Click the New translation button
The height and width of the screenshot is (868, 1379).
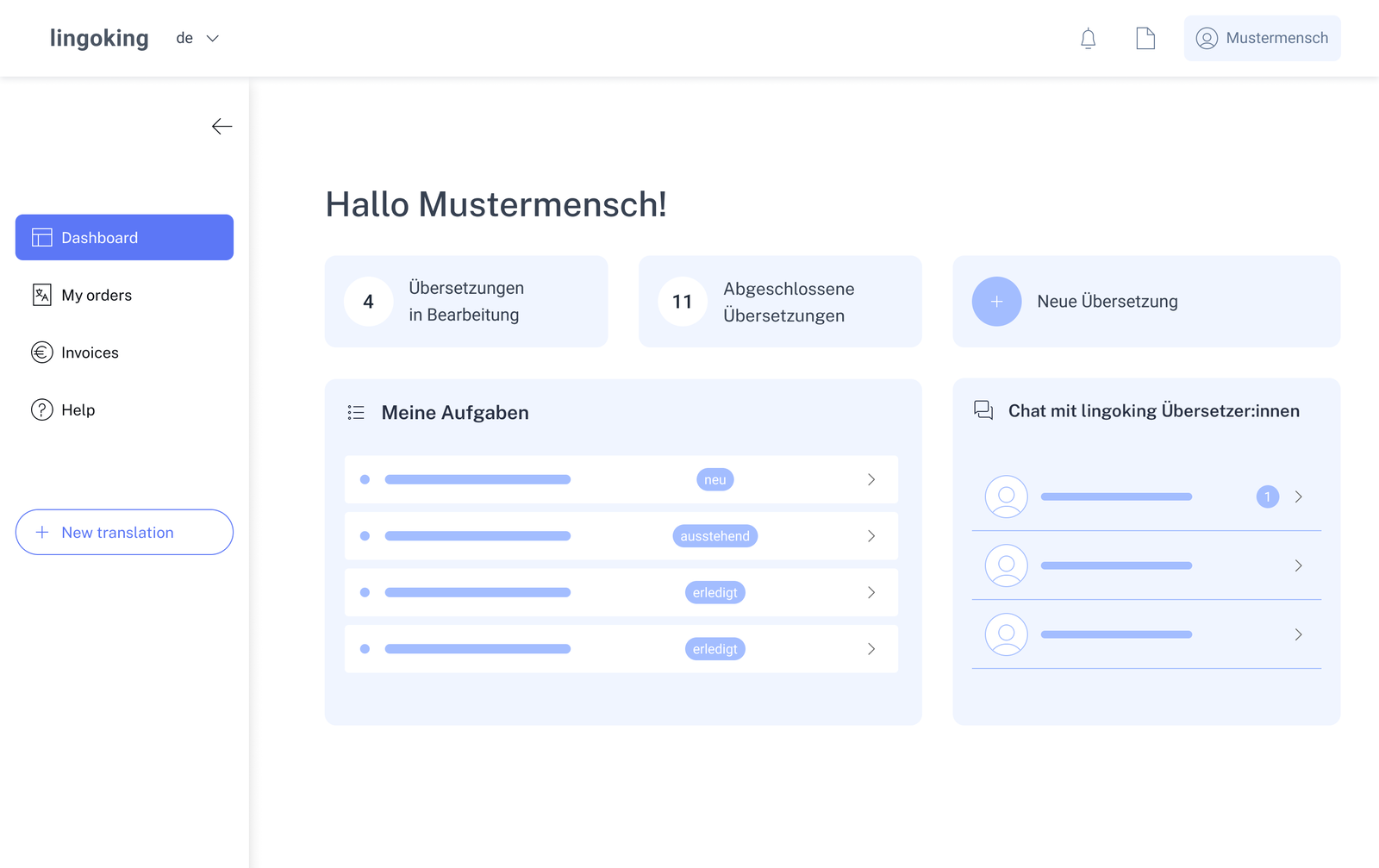click(x=124, y=532)
